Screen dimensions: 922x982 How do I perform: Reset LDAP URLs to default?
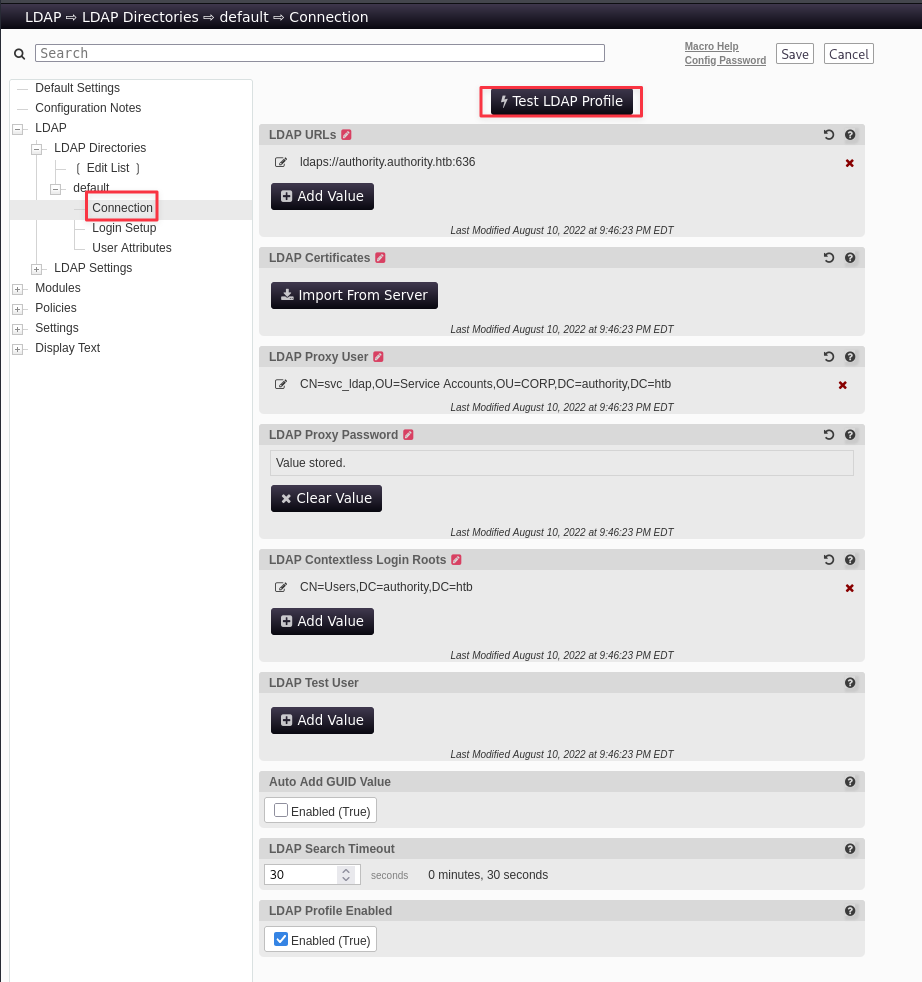tap(829, 135)
